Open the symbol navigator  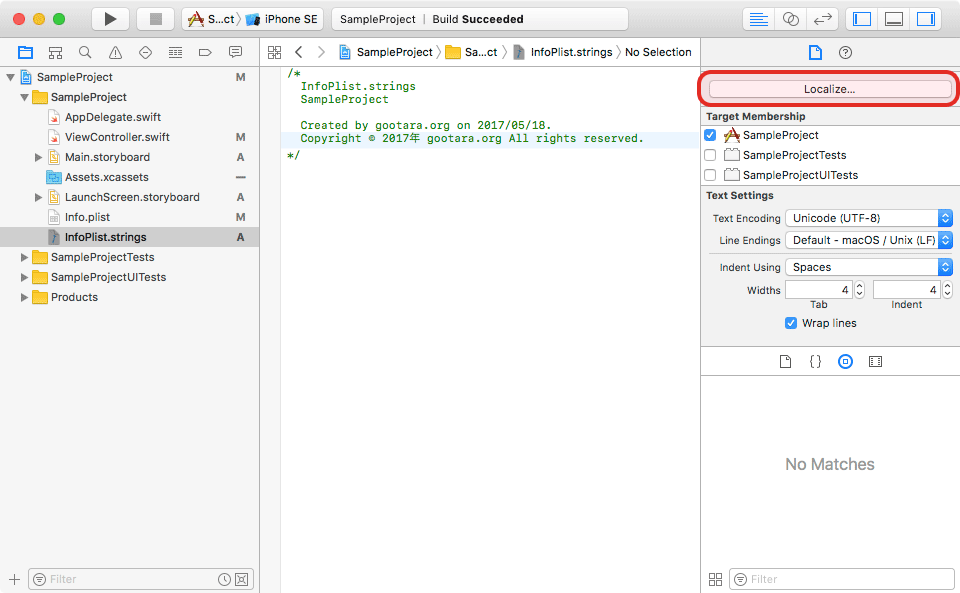point(55,53)
